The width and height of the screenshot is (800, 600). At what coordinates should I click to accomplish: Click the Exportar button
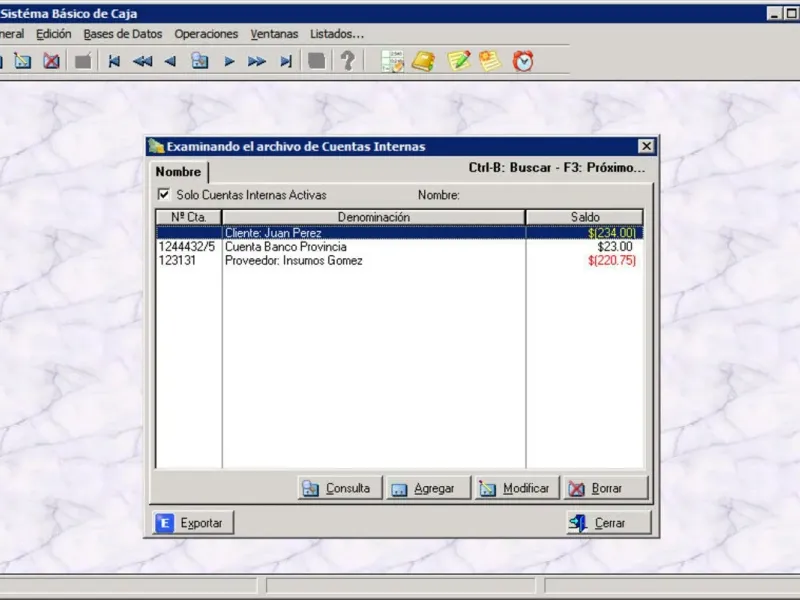click(193, 523)
